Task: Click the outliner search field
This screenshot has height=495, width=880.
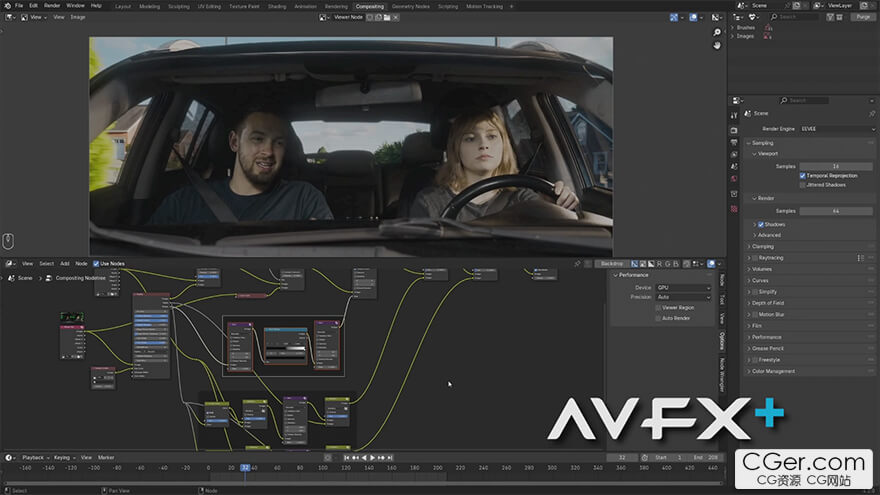Action: [x=794, y=17]
